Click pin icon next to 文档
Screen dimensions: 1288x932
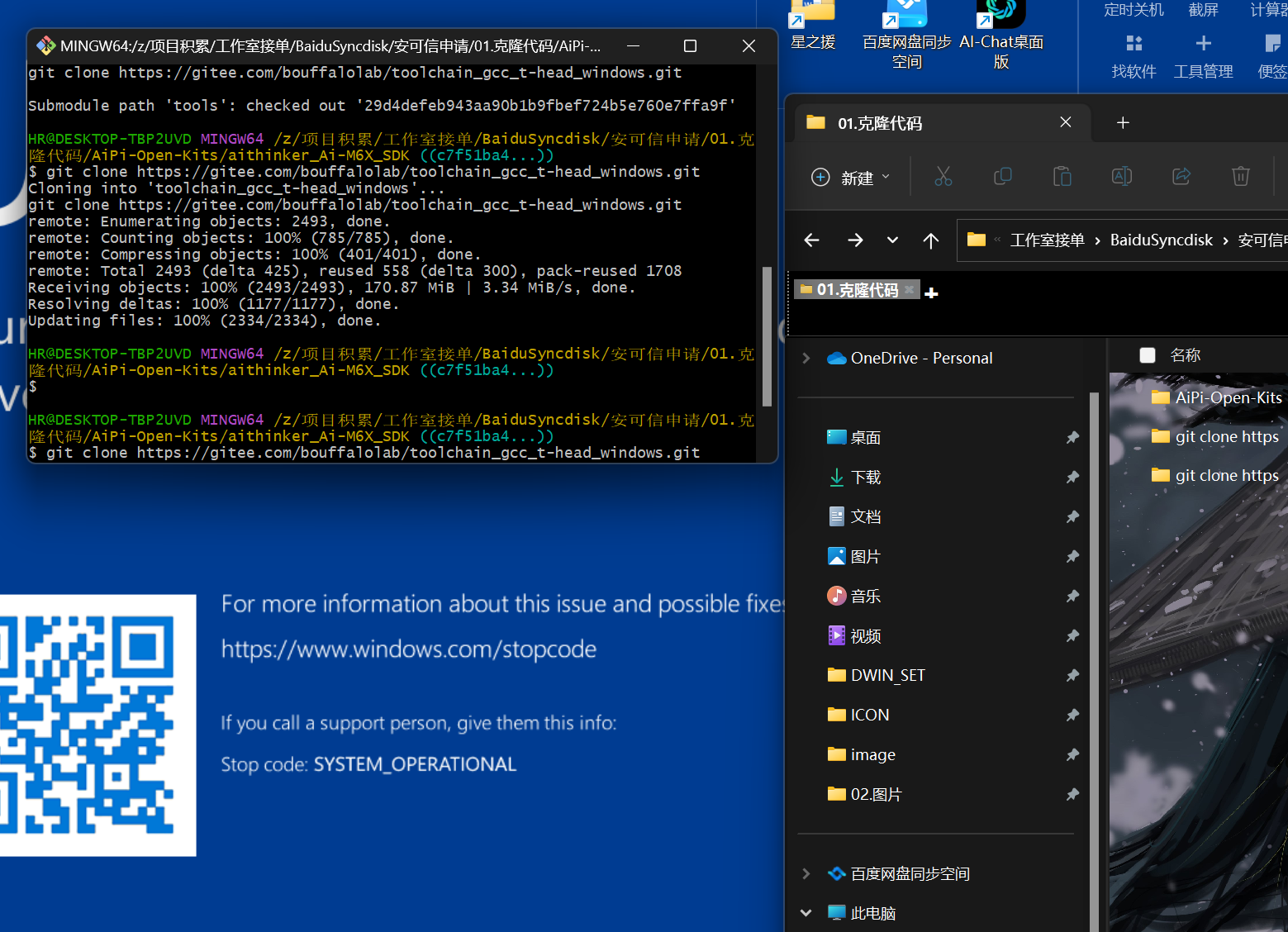click(1072, 516)
